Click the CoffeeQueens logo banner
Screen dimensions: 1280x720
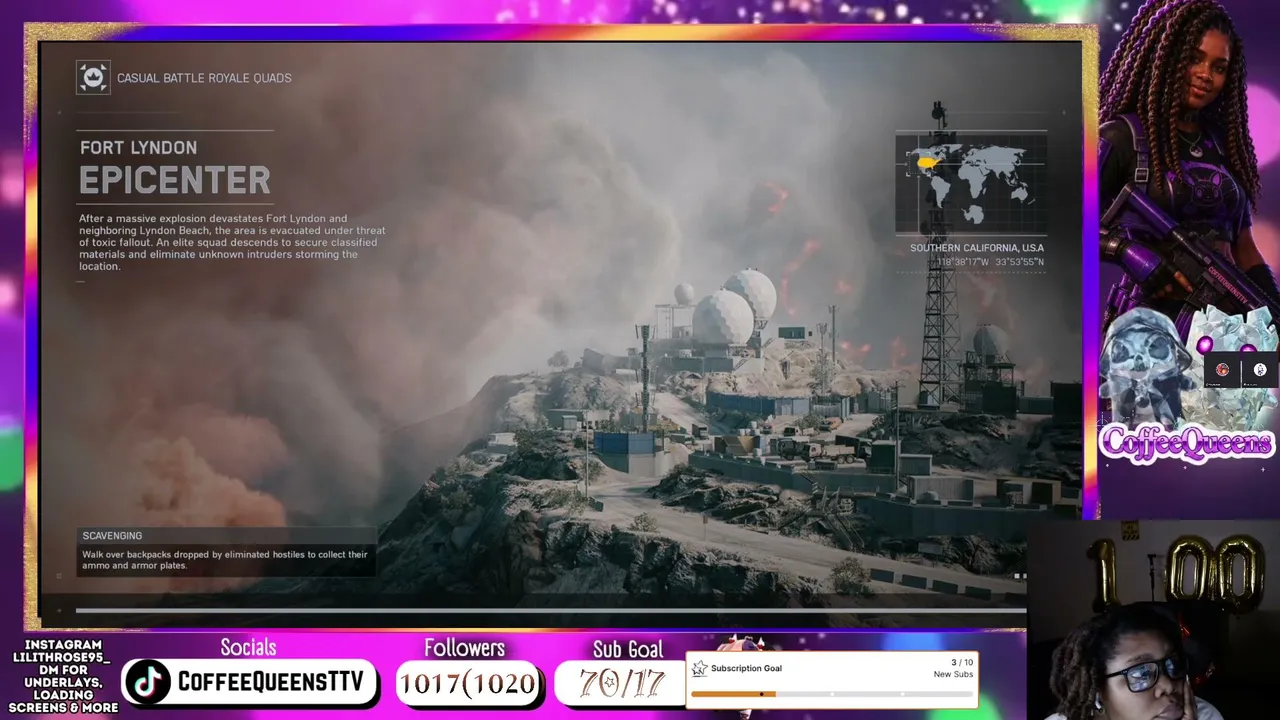pyautogui.click(x=1187, y=443)
